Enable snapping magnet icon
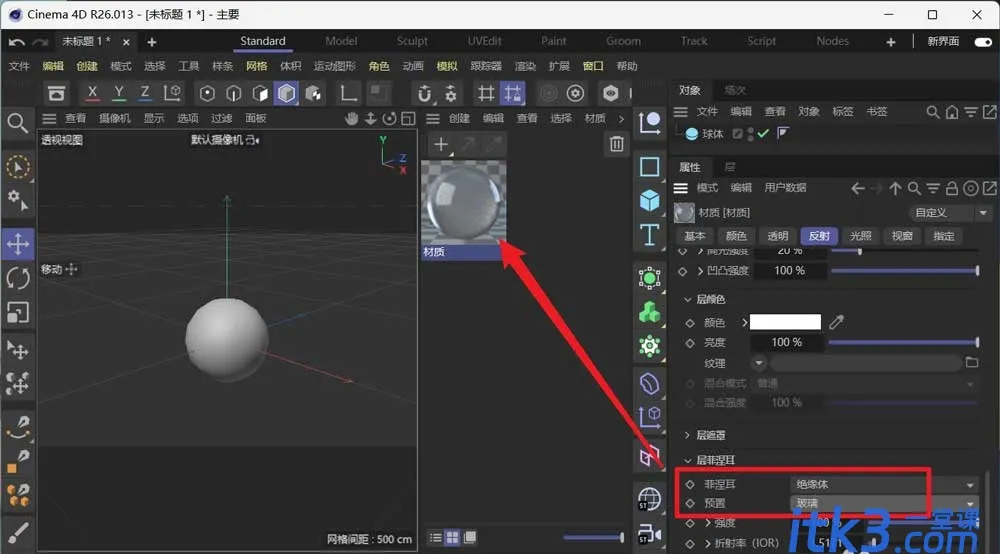This screenshot has width=1000, height=554. tap(424, 94)
